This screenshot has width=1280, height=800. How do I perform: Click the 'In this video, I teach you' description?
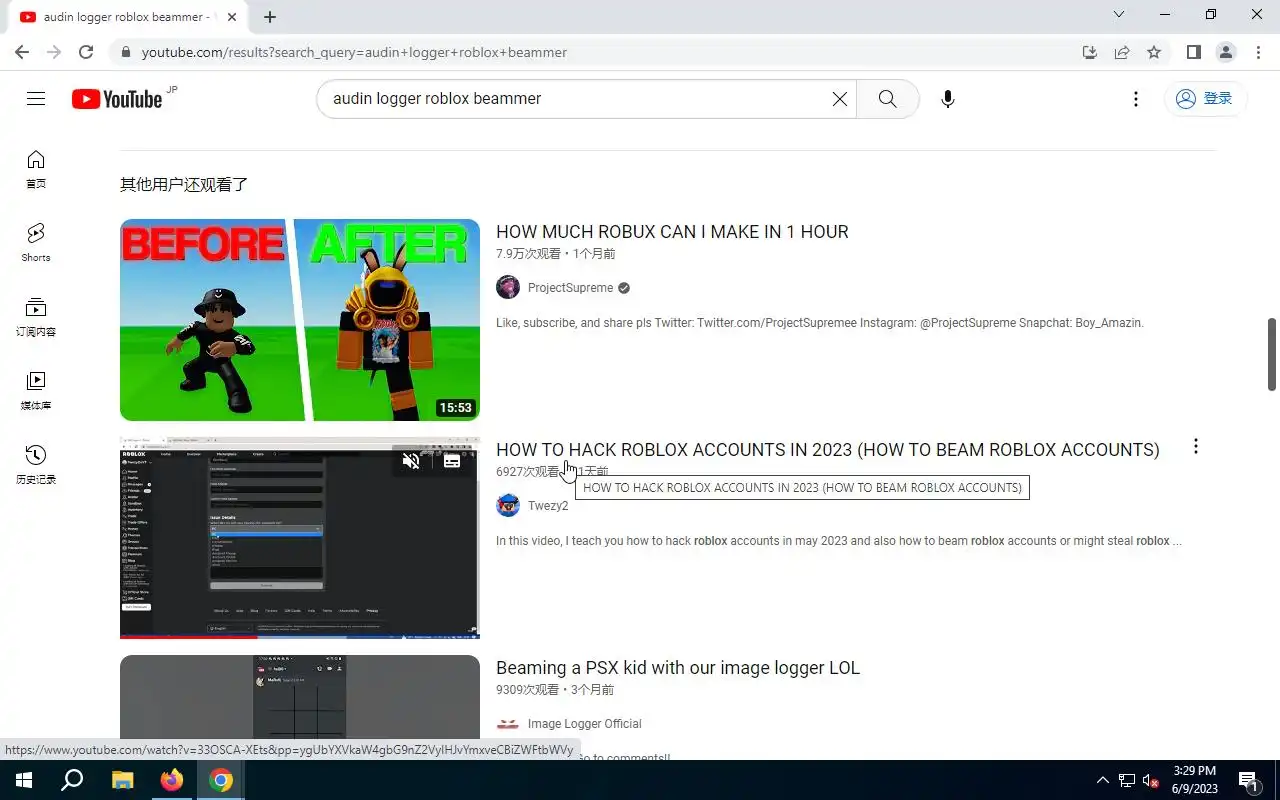[x=839, y=541]
